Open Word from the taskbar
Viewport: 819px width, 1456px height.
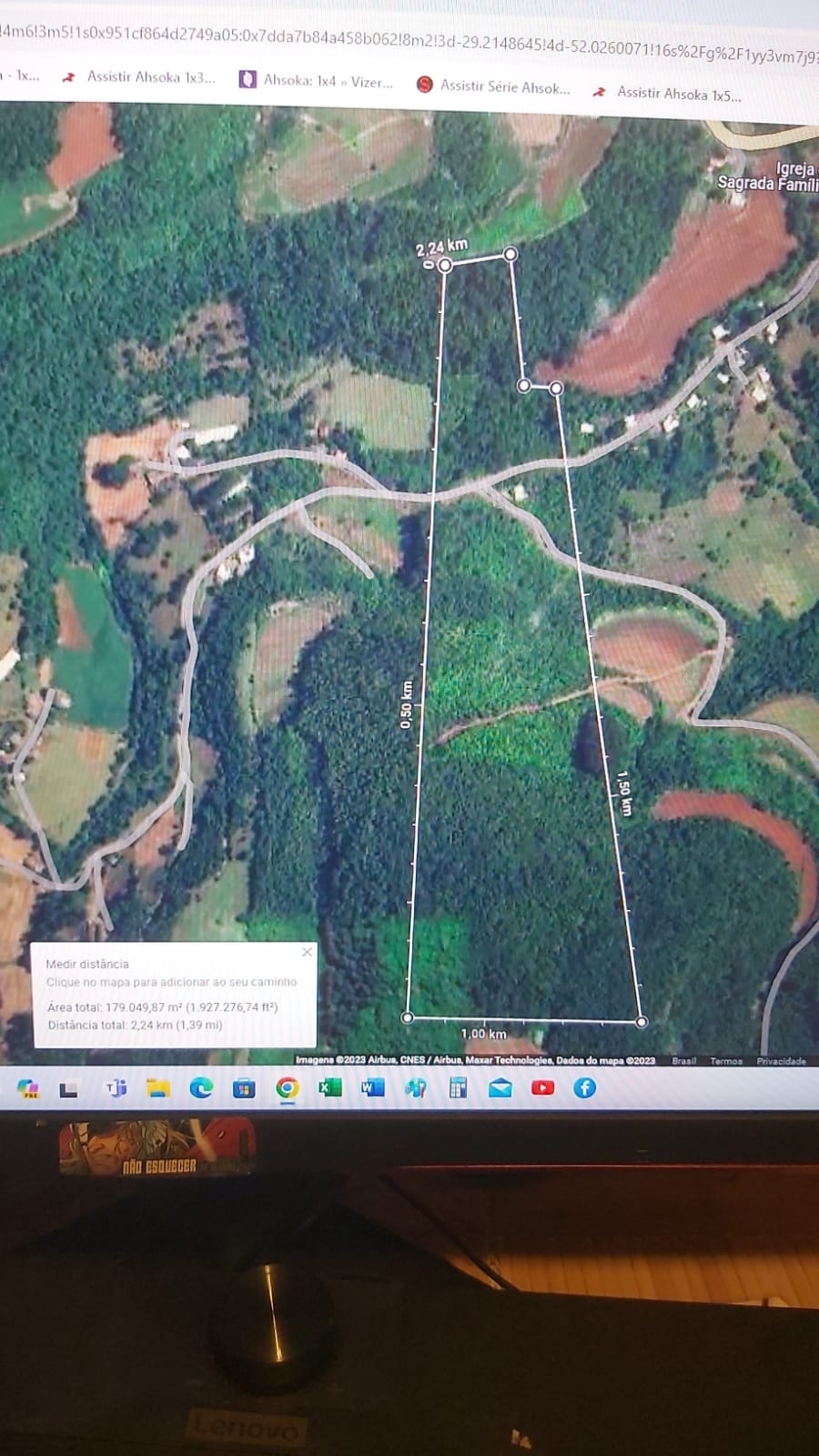(372, 1087)
